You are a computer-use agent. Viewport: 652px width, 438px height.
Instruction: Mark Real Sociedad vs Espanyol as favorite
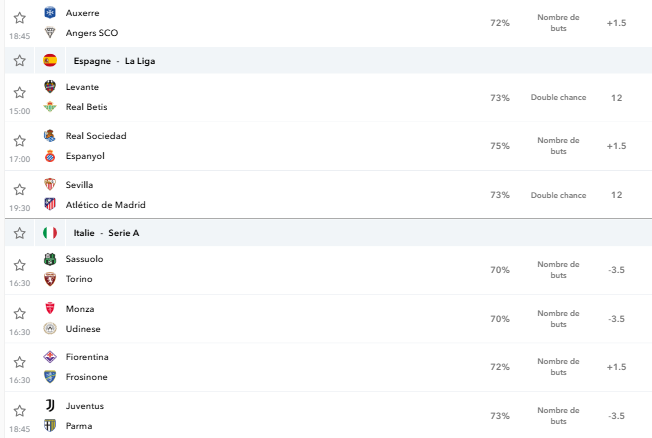(x=20, y=141)
